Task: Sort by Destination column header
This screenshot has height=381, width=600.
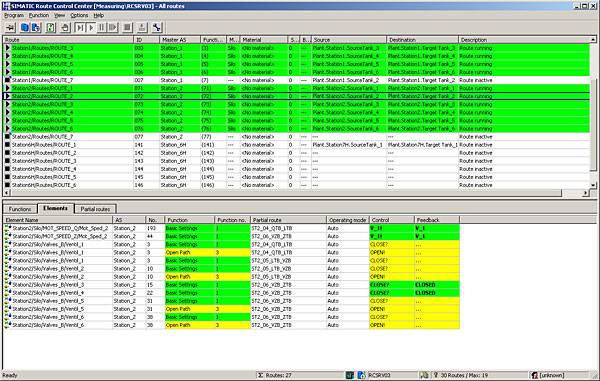Action: point(422,40)
